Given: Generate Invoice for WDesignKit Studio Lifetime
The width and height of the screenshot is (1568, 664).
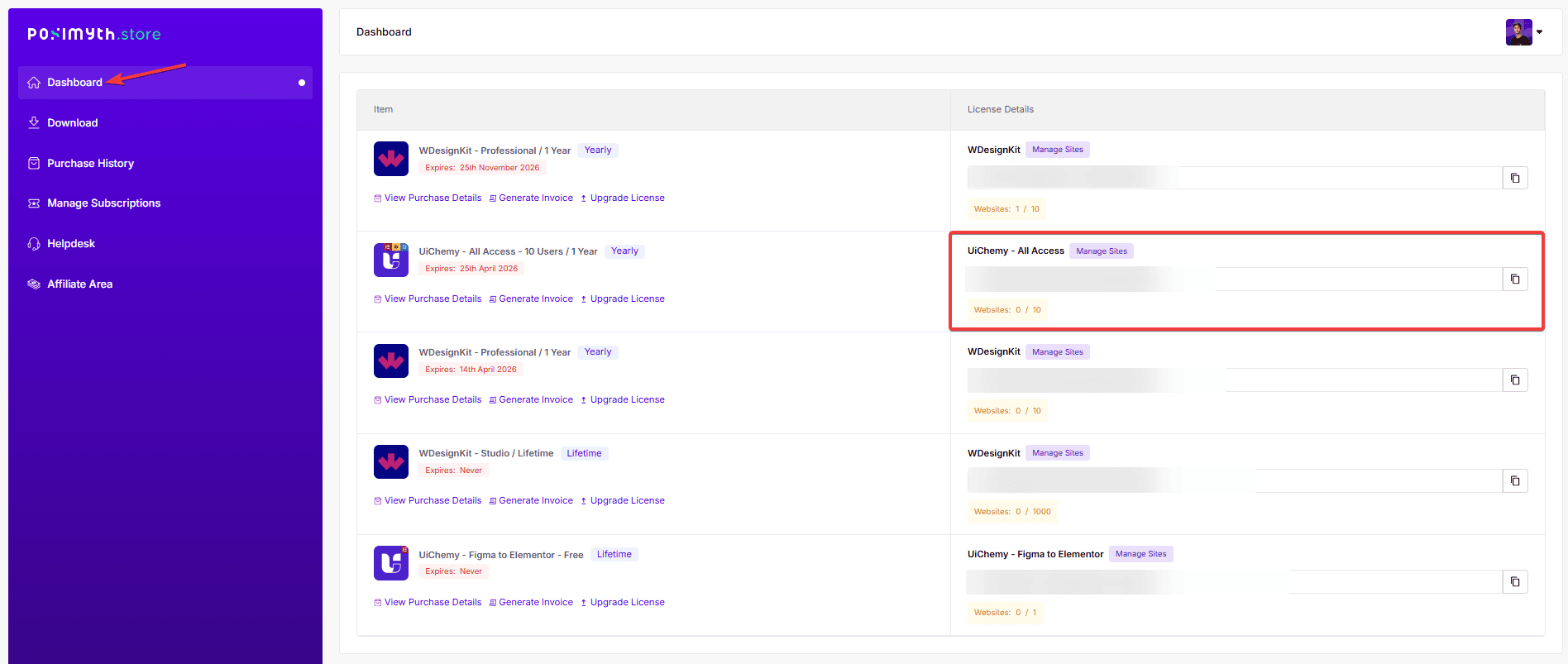Looking at the screenshot, I should (x=535, y=500).
